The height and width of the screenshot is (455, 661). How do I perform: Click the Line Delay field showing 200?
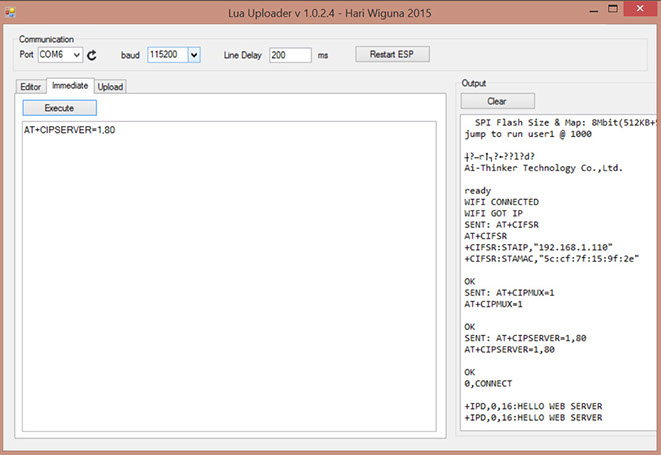[x=290, y=55]
